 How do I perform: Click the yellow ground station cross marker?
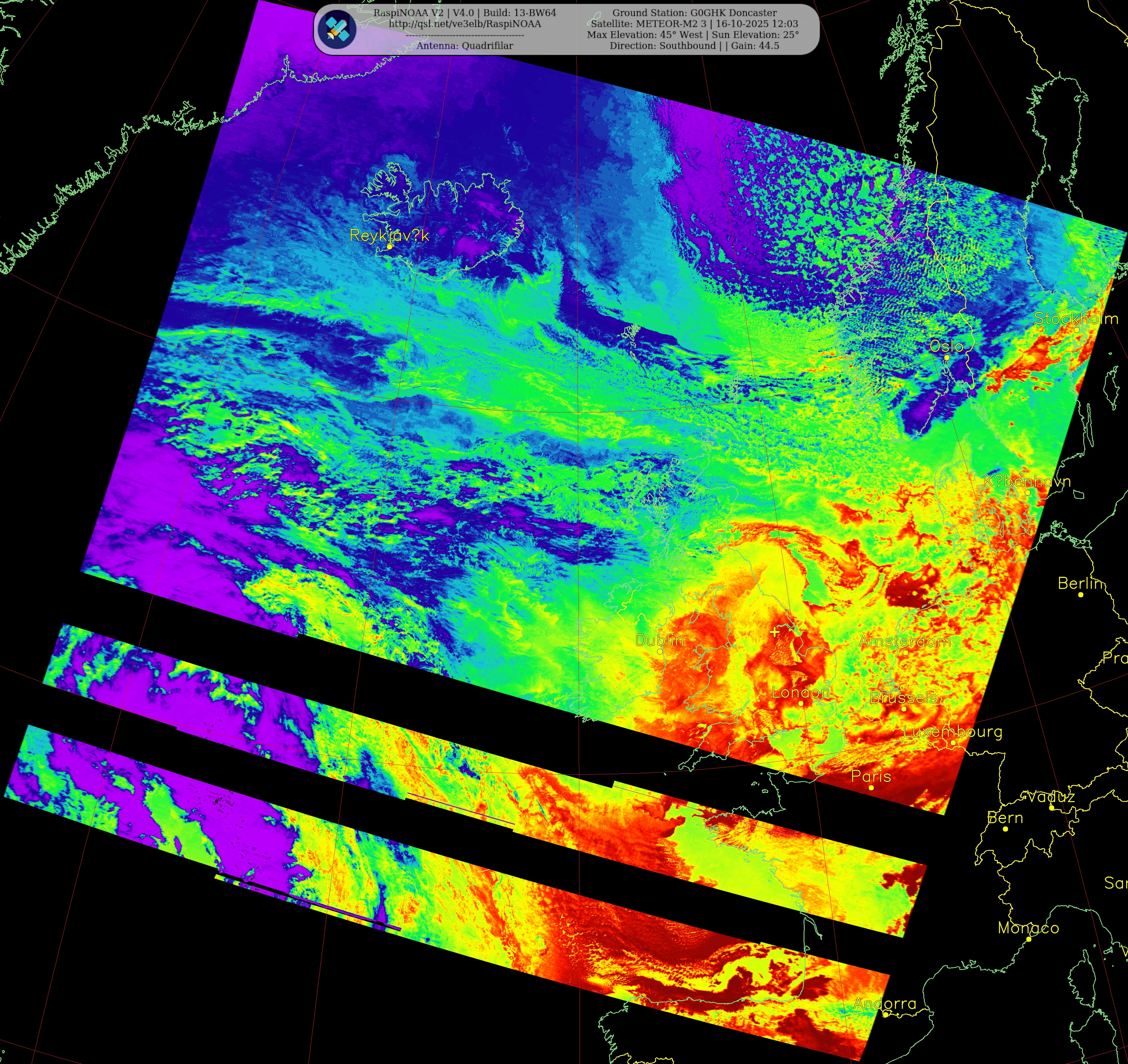pos(774,632)
